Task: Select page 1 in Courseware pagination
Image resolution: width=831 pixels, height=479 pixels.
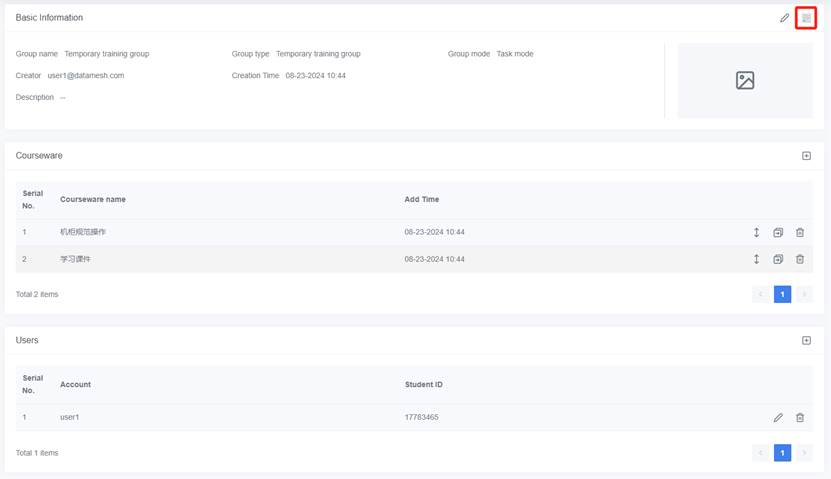Action: click(x=783, y=294)
